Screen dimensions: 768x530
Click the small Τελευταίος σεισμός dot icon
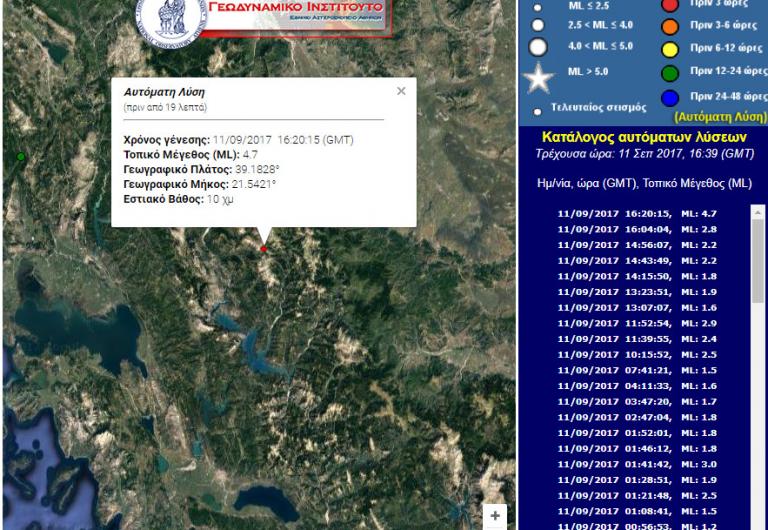538,111
